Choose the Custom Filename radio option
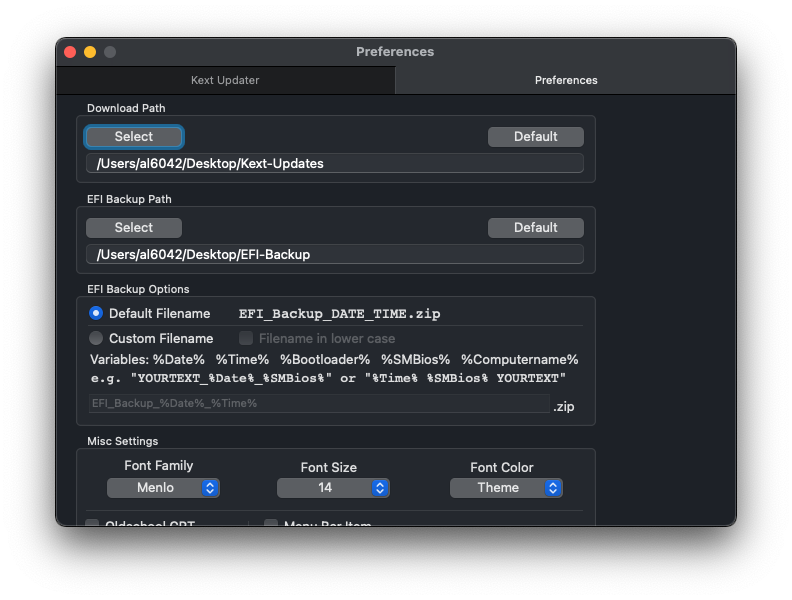792x600 pixels. (96, 339)
